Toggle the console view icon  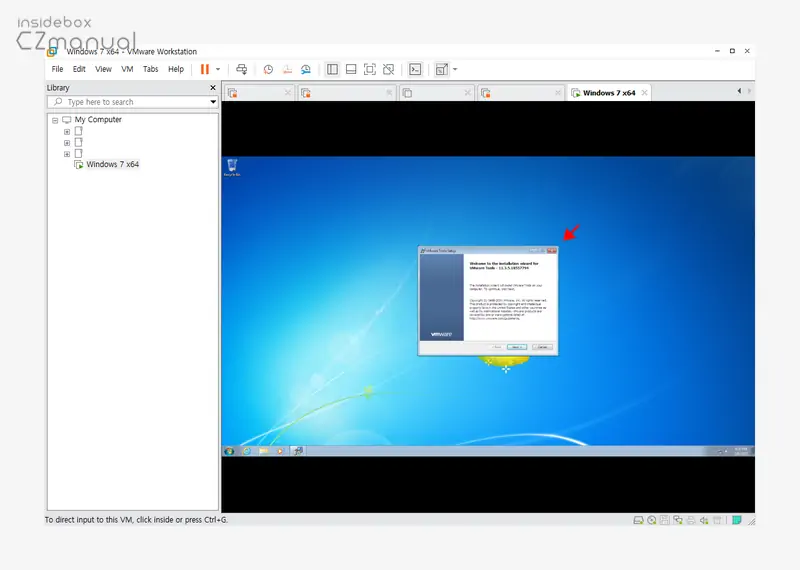[415, 69]
